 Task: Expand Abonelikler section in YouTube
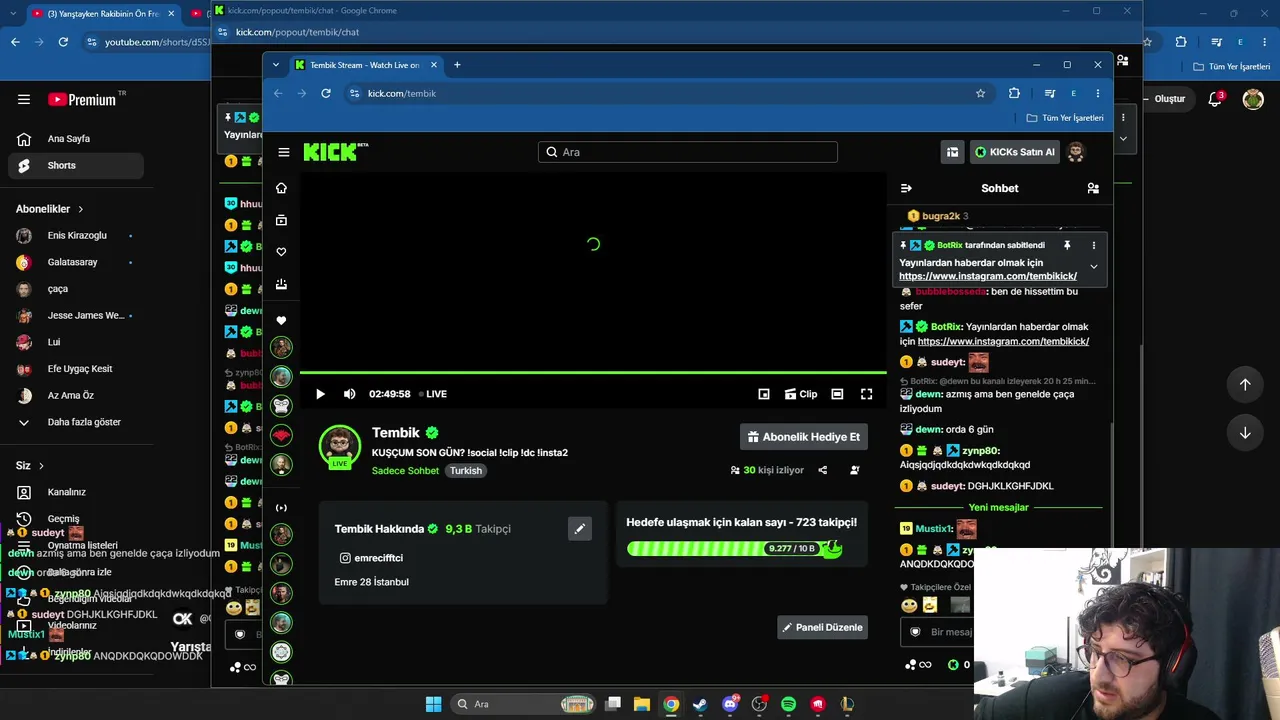pyautogui.click(x=50, y=209)
